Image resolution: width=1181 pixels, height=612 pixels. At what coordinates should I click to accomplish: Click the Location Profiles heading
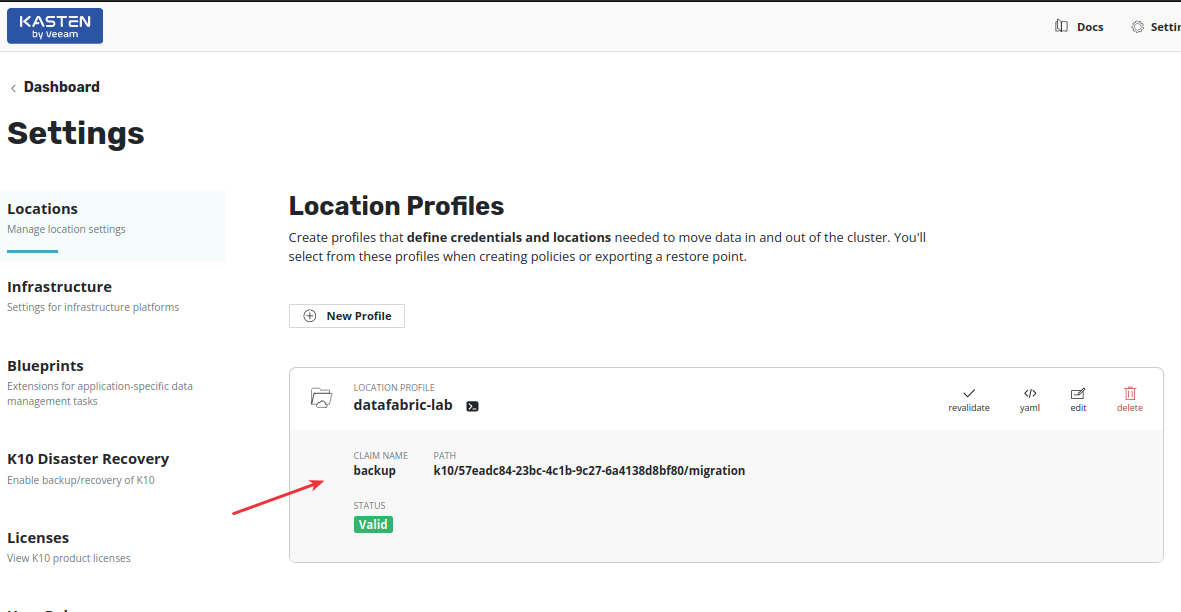pyautogui.click(x=396, y=206)
